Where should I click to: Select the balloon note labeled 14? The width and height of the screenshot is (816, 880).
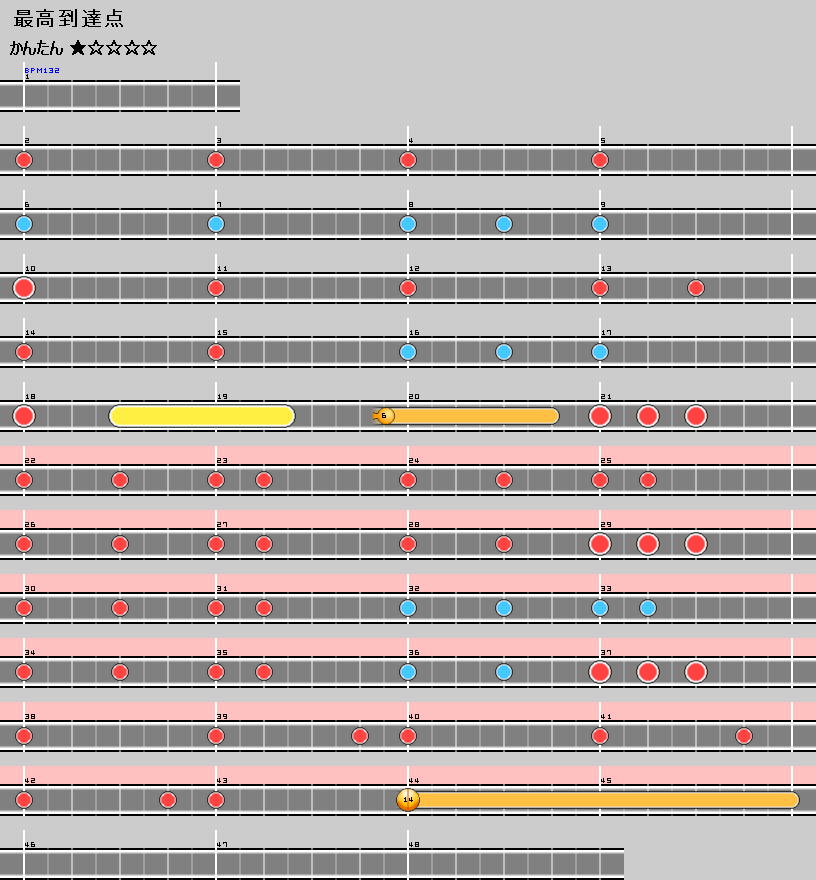[x=408, y=800]
